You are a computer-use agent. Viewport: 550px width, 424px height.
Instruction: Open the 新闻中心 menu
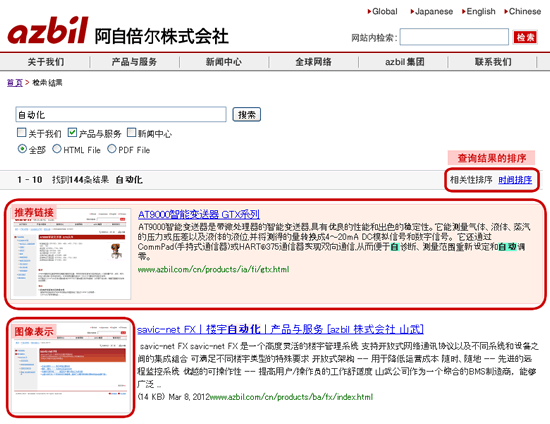pyautogui.click(x=224, y=62)
